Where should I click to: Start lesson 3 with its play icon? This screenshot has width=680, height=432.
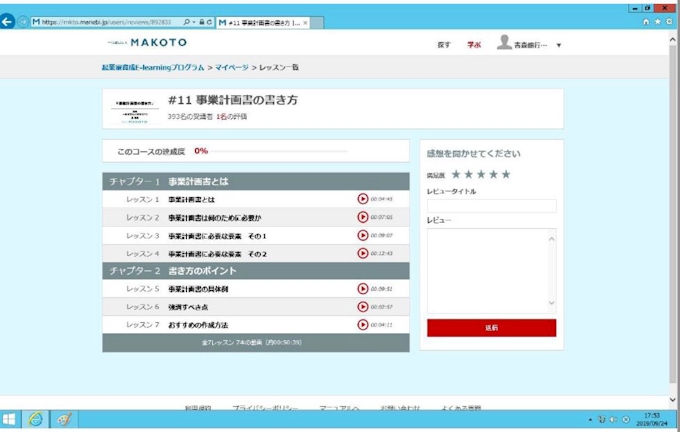363,235
